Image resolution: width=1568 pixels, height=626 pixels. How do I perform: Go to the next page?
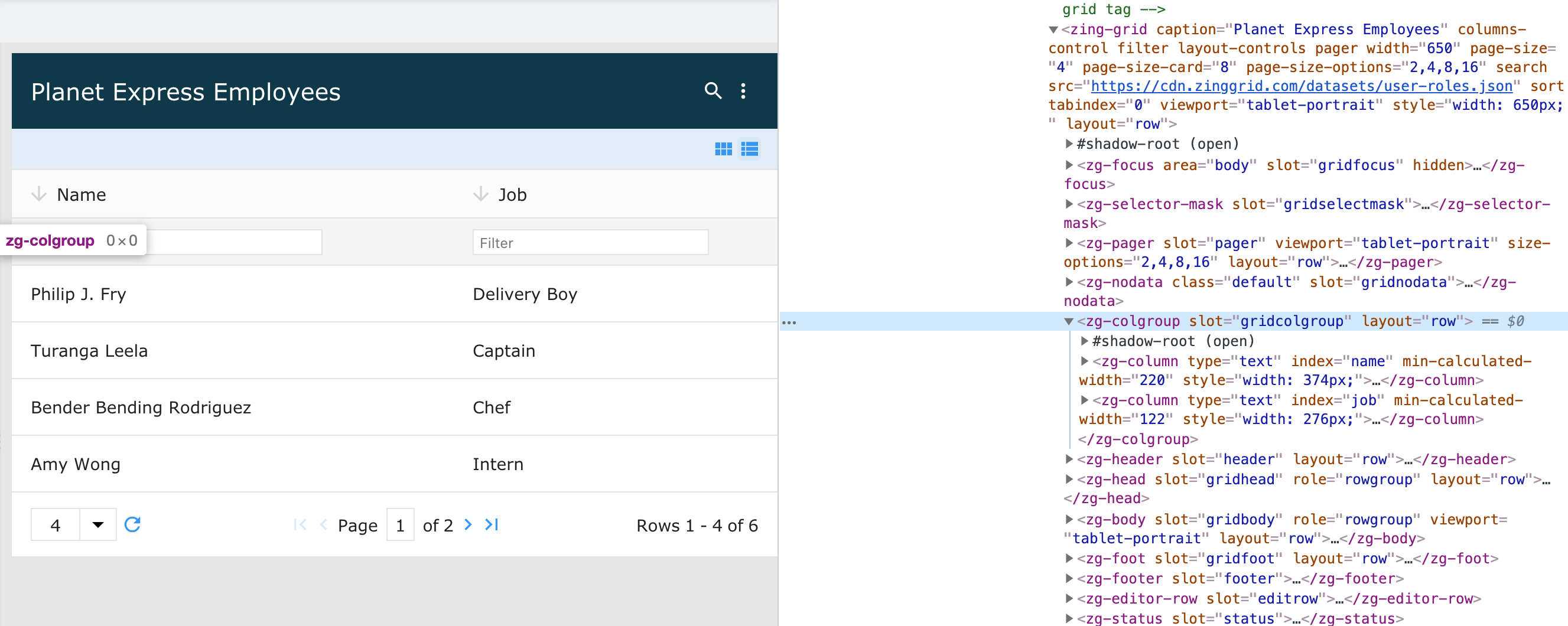coord(467,524)
